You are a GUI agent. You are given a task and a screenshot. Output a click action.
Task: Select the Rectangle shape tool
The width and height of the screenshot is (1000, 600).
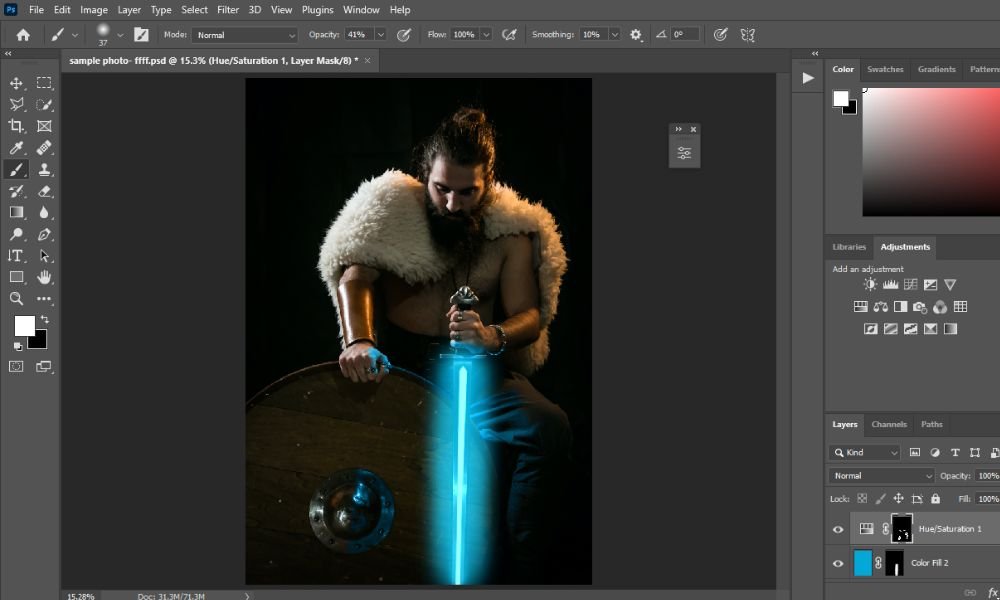17,277
